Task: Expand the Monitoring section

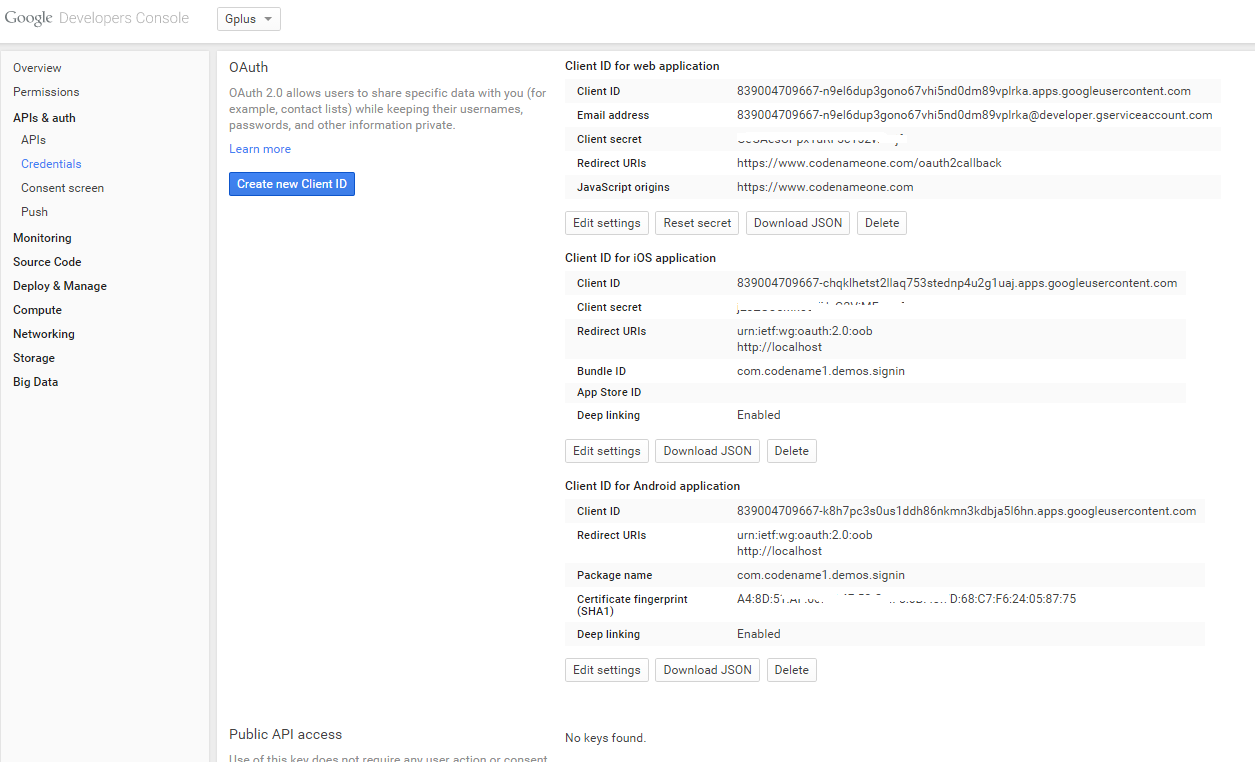Action: [x=42, y=238]
